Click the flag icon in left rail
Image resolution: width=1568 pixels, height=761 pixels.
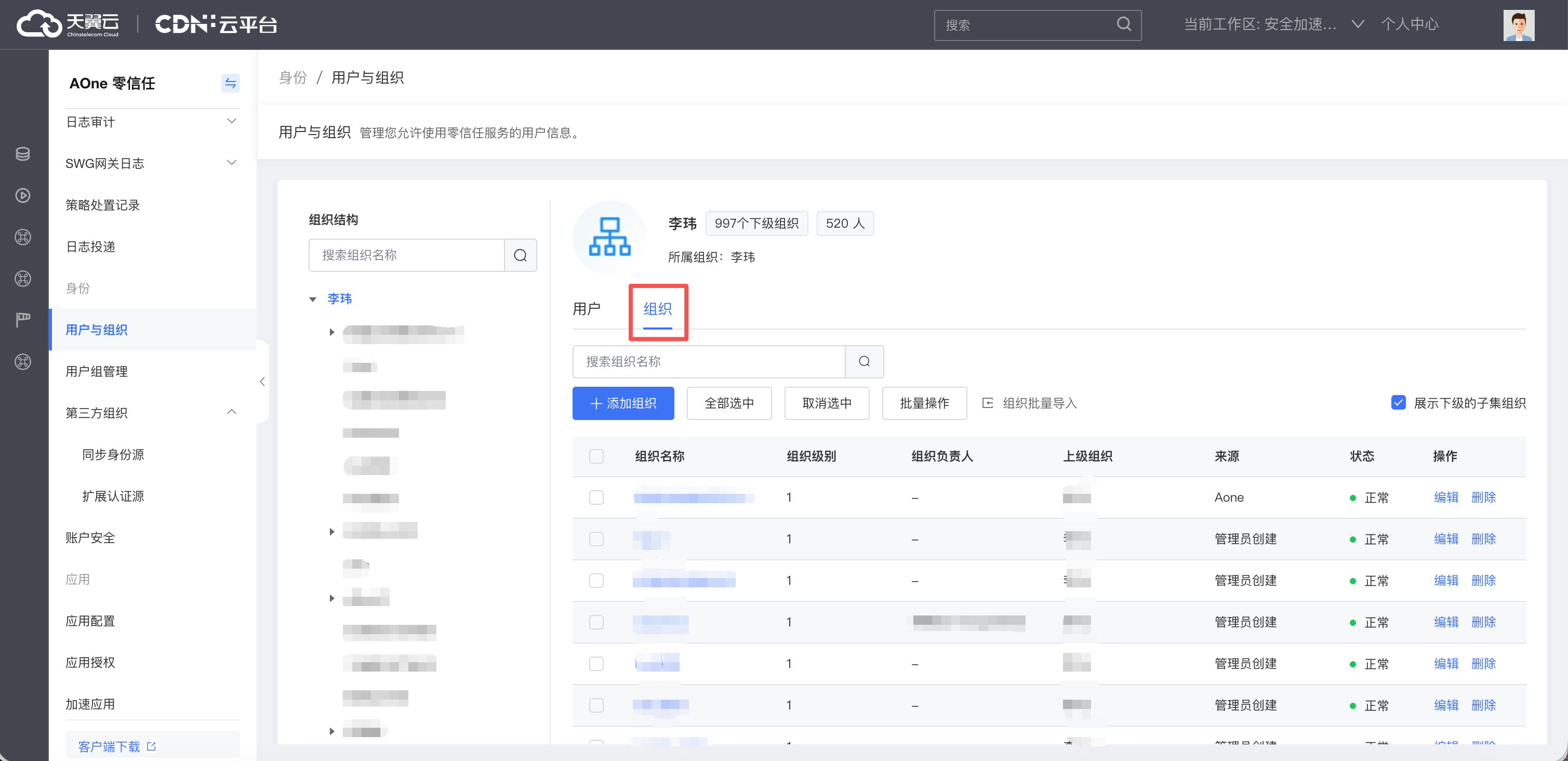(x=23, y=320)
